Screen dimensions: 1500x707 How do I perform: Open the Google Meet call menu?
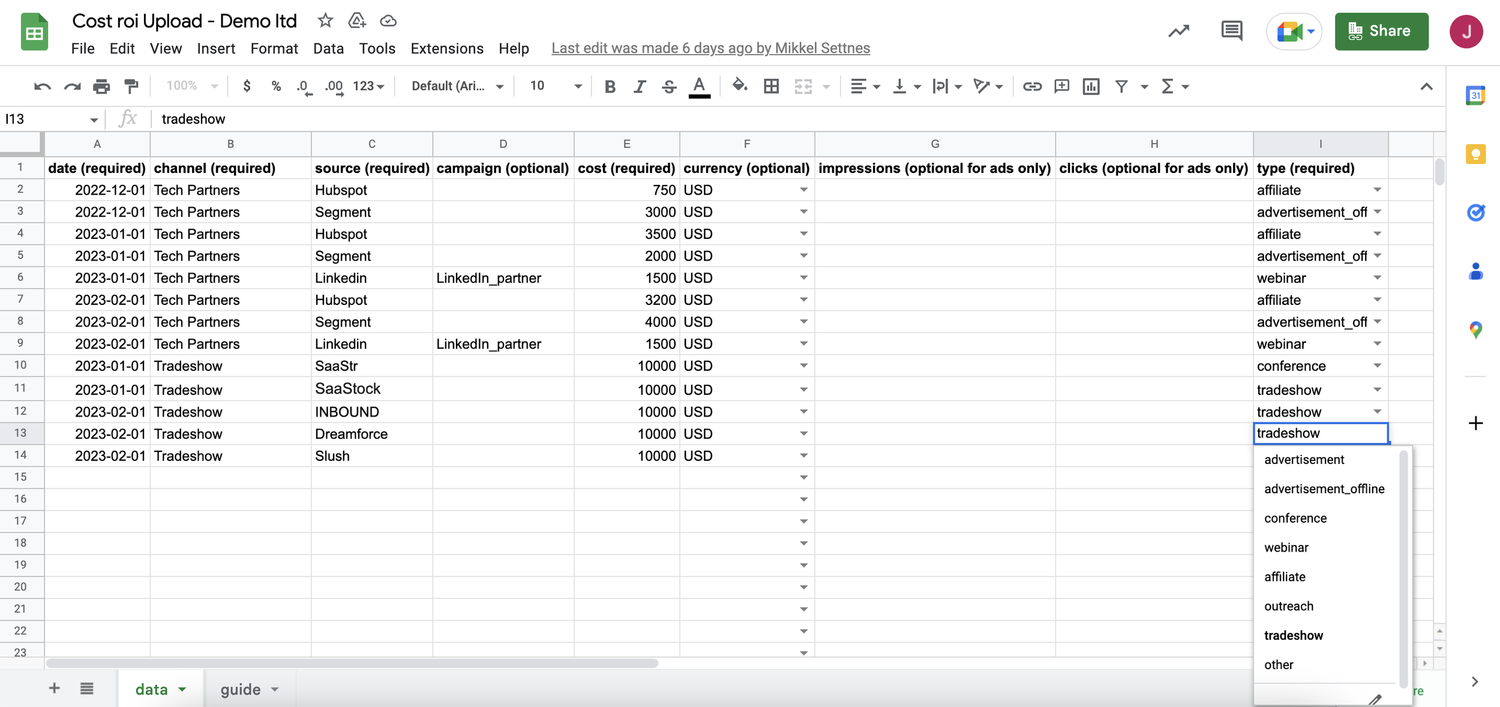[x=1295, y=31]
